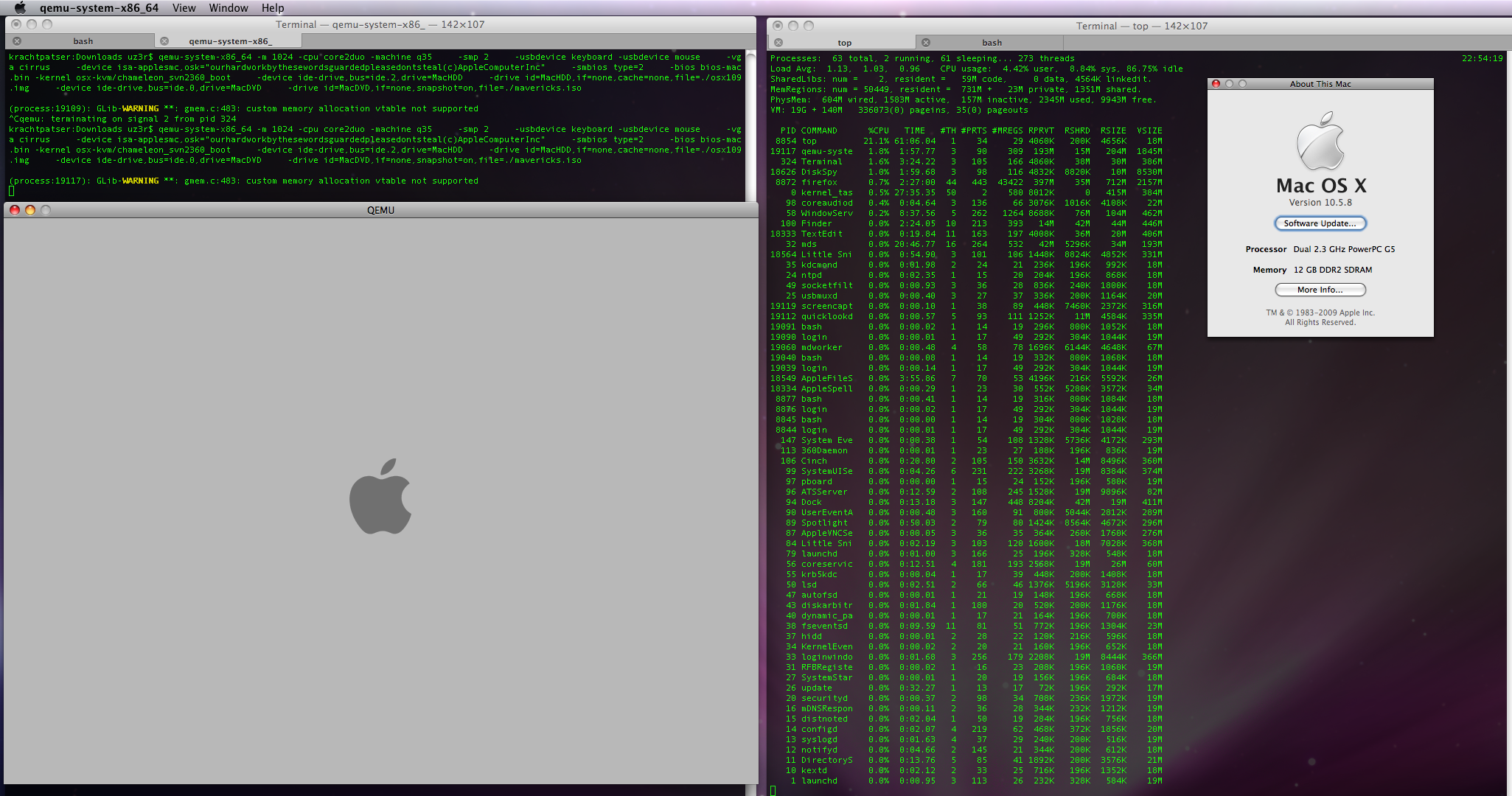1512x796 pixels.
Task: Click the DirectoryS process row
Action: [x=966, y=760]
